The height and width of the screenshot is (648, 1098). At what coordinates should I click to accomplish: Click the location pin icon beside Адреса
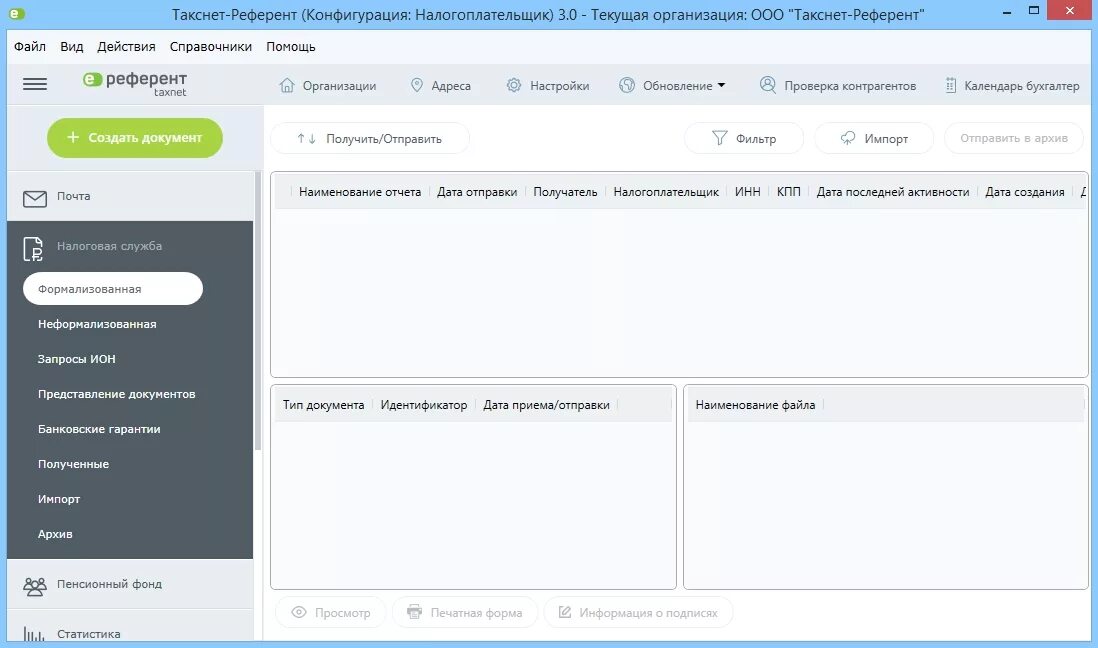417,85
